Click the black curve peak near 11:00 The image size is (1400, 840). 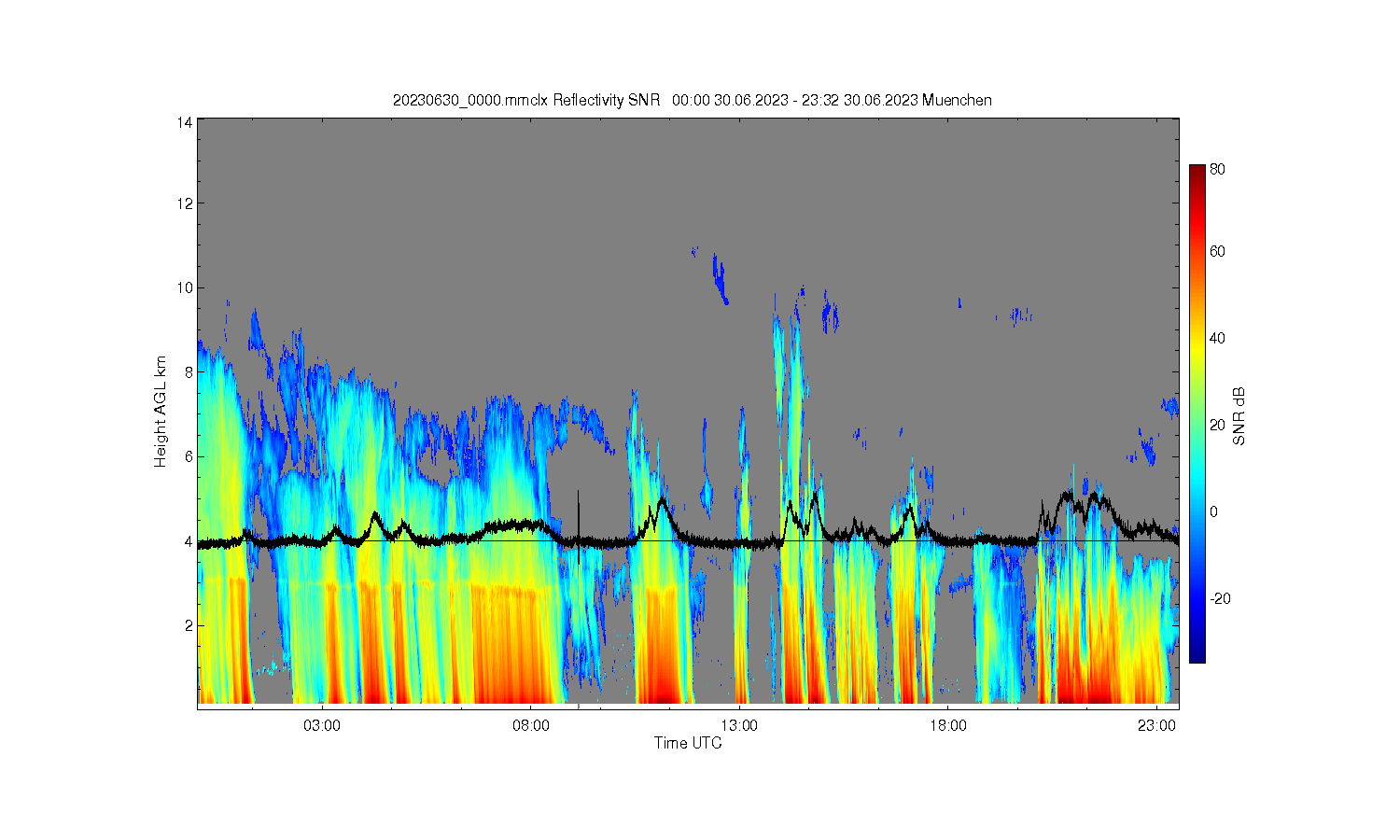click(662, 504)
